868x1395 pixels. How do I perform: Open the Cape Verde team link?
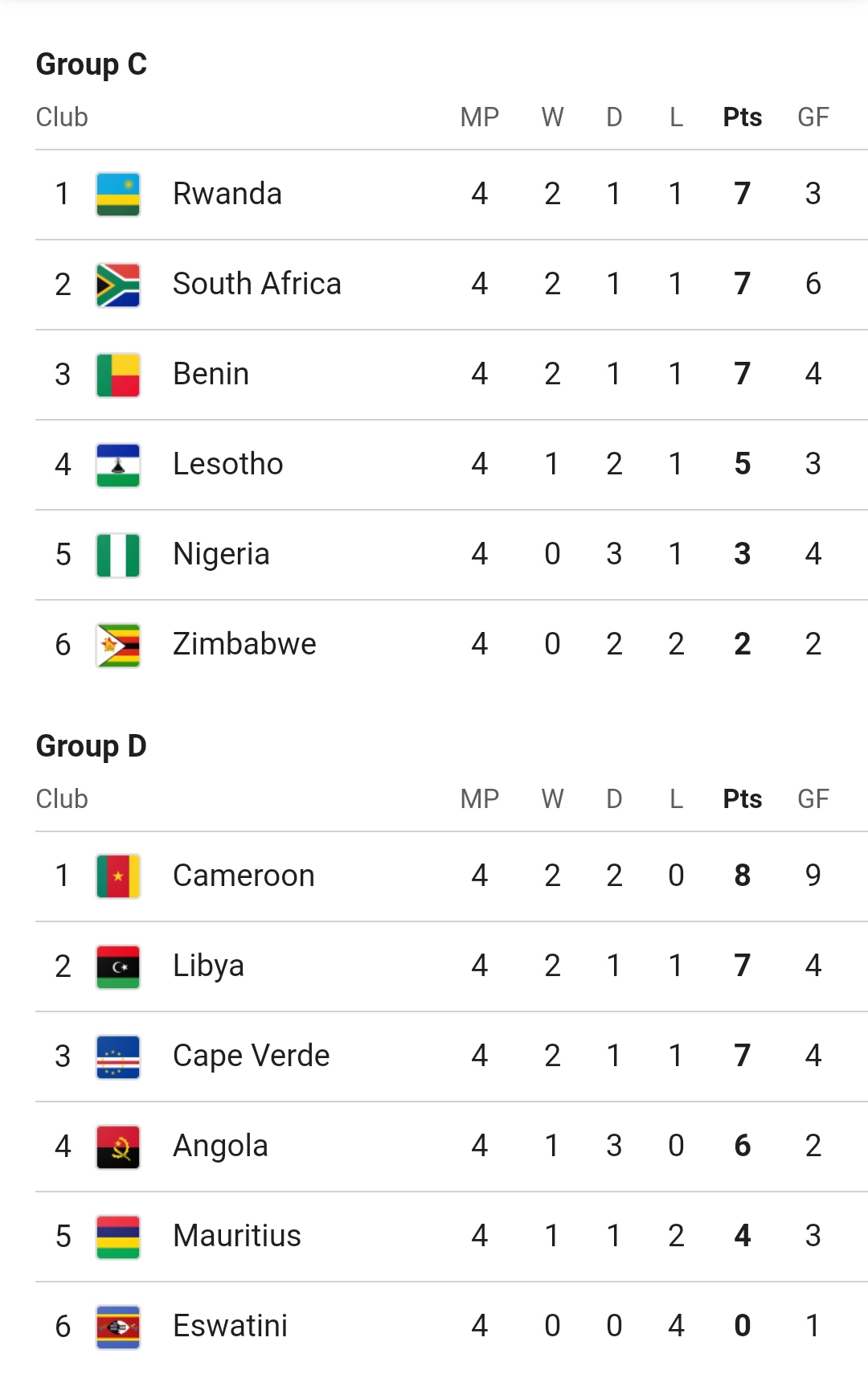tap(251, 1056)
